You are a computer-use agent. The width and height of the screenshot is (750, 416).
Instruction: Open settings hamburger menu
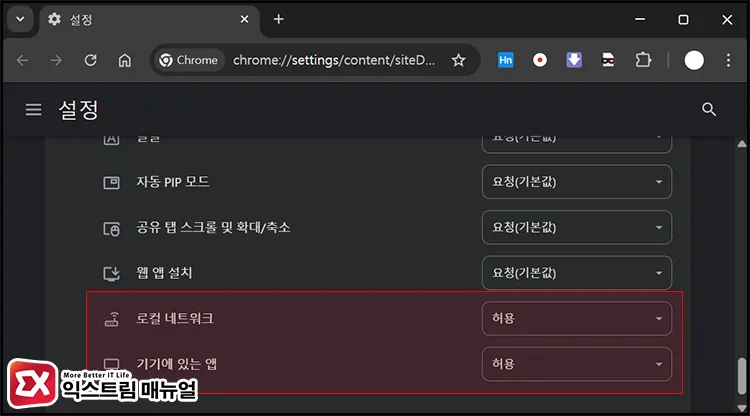[33, 109]
